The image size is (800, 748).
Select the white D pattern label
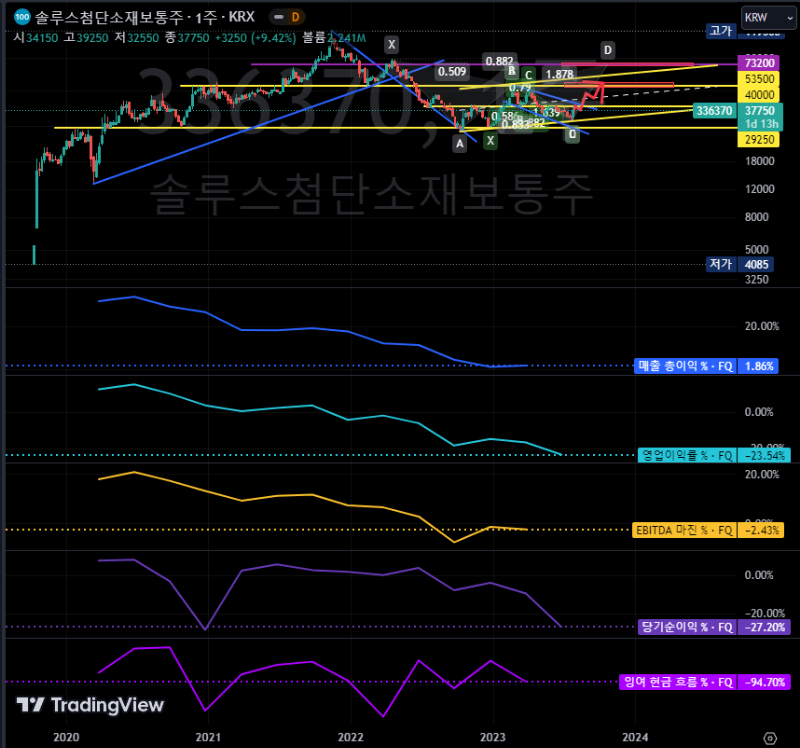pyautogui.click(x=607, y=50)
